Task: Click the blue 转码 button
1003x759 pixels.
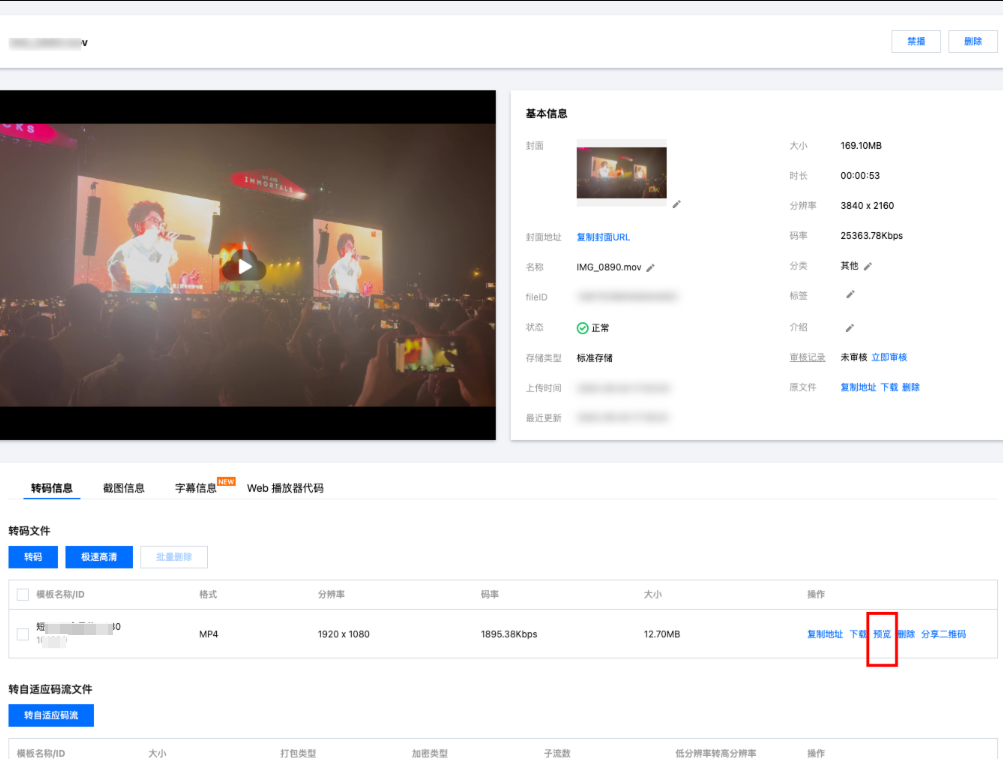Action: point(33,557)
